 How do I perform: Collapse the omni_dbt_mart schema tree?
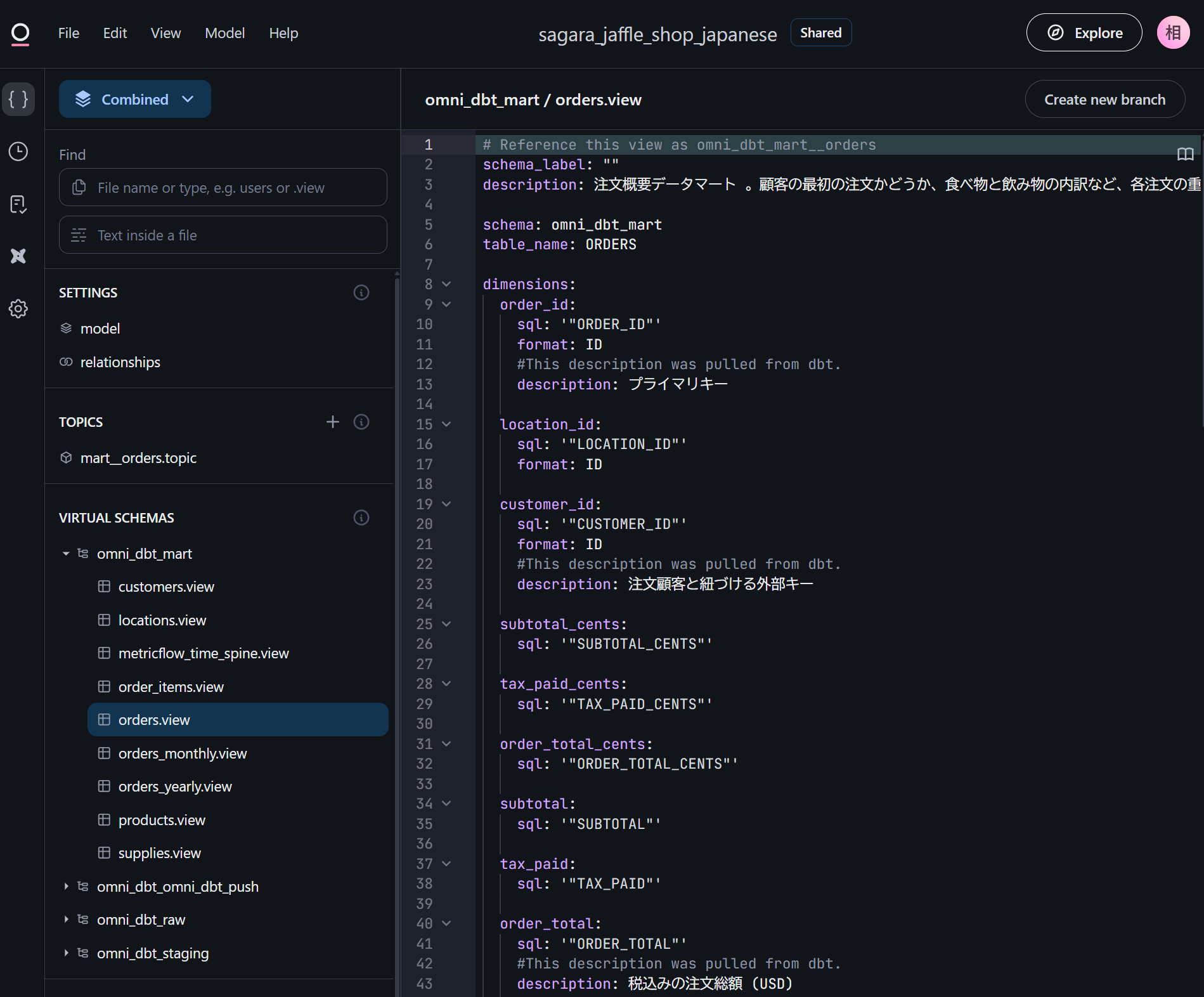(x=66, y=554)
